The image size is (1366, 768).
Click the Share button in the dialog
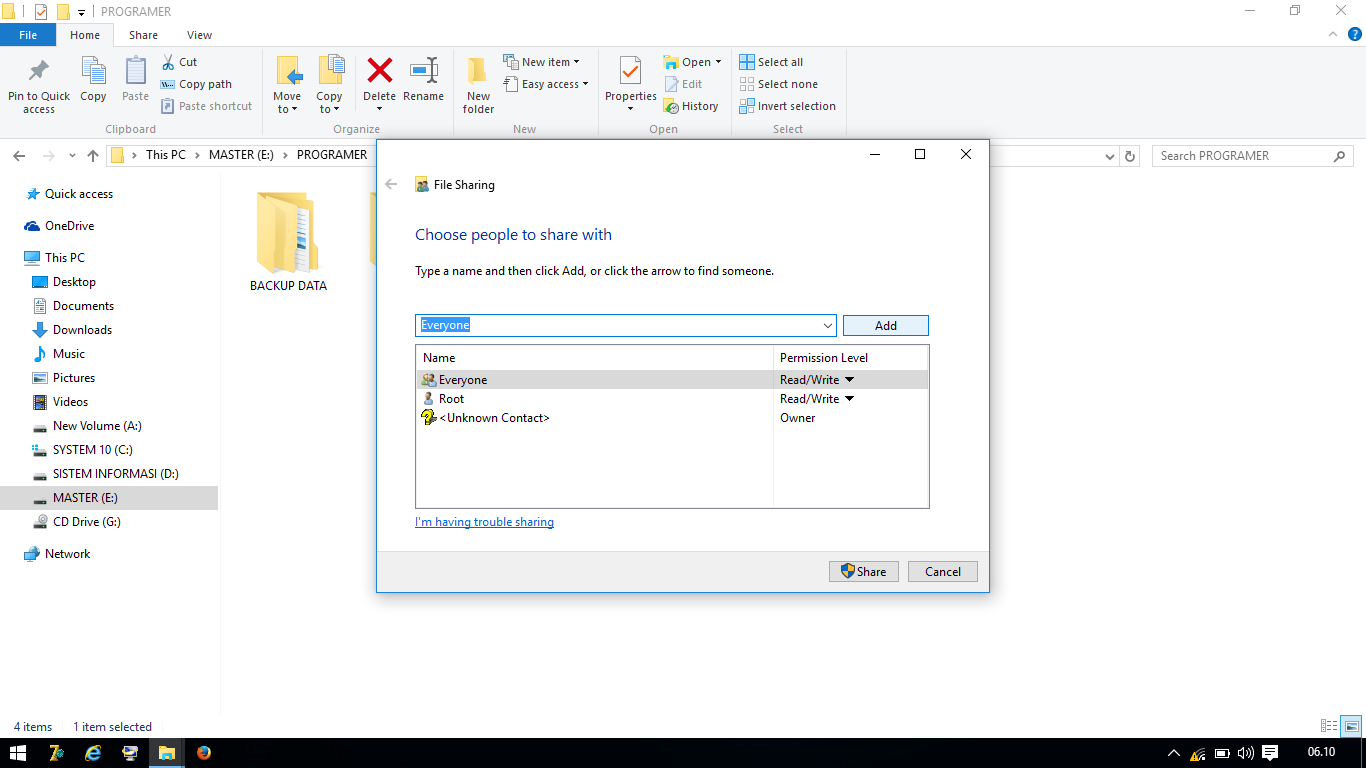tap(864, 572)
